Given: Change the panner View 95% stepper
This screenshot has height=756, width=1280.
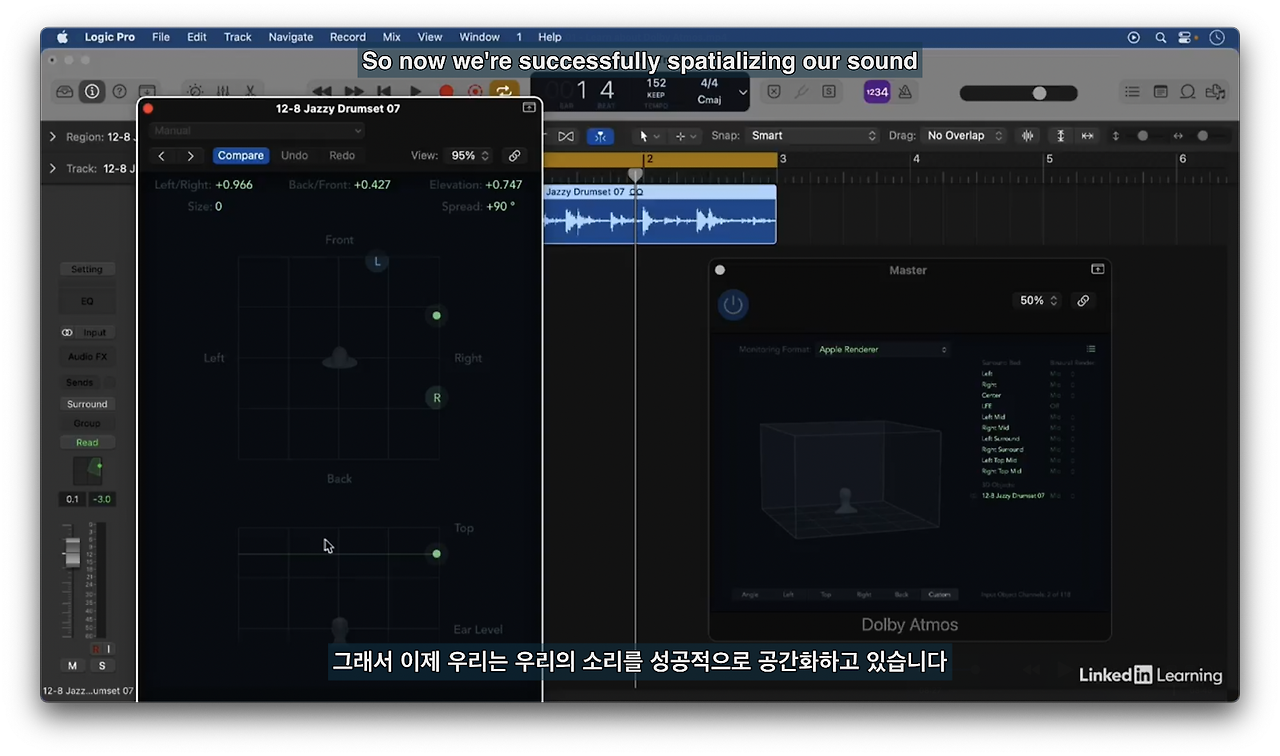Looking at the screenshot, I should 470,156.
